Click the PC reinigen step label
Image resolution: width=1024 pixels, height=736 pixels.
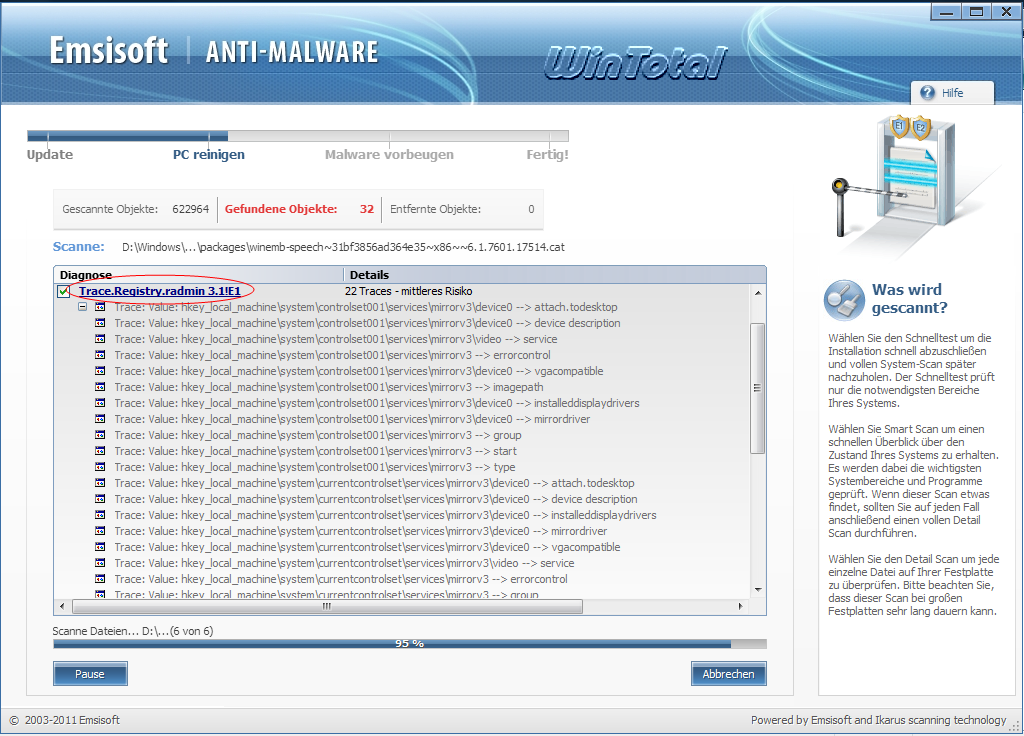[209, 155]
